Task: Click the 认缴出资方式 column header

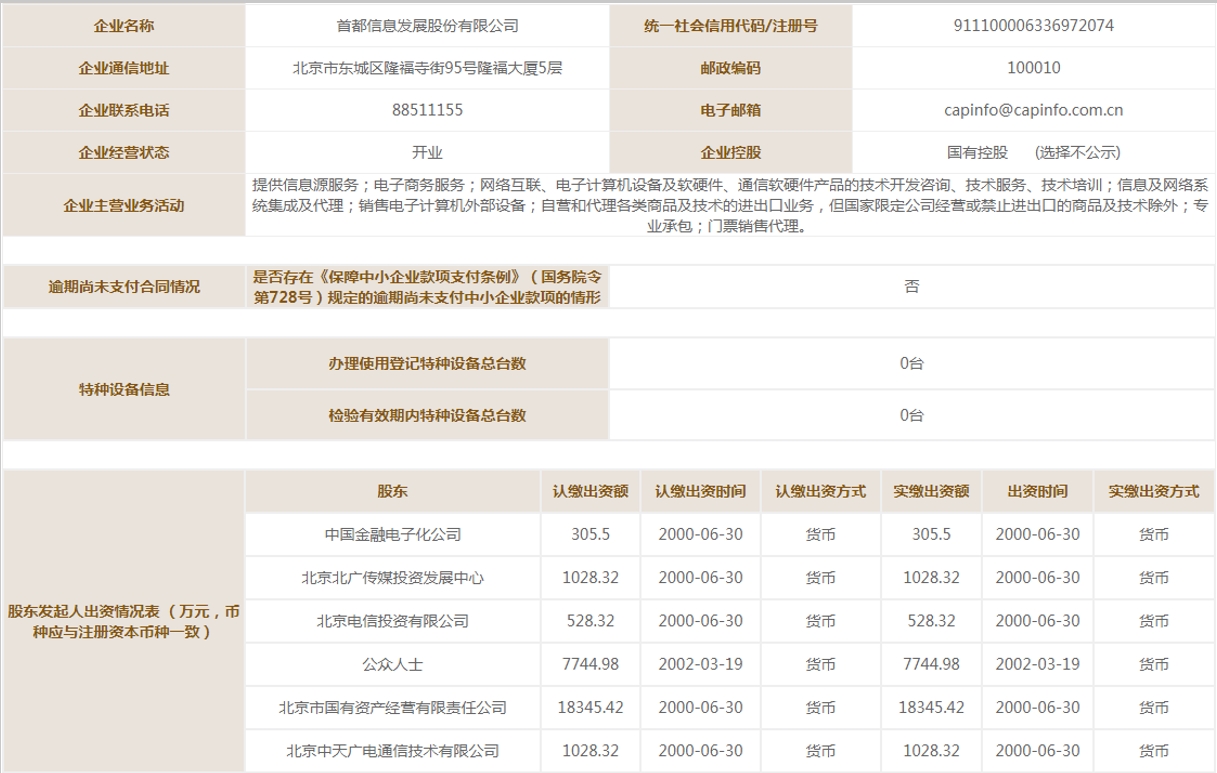Action: pyautogui.click(x=820, y=492)
